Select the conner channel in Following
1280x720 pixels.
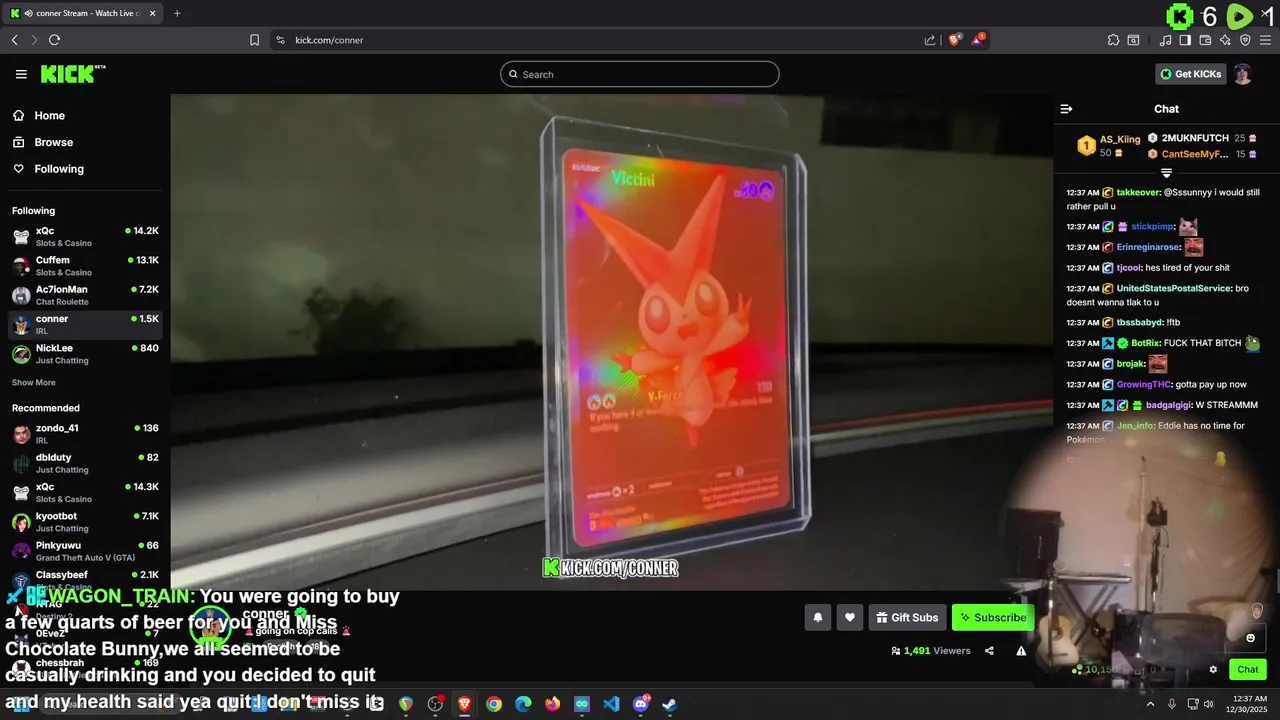click(x=85, y=324)
